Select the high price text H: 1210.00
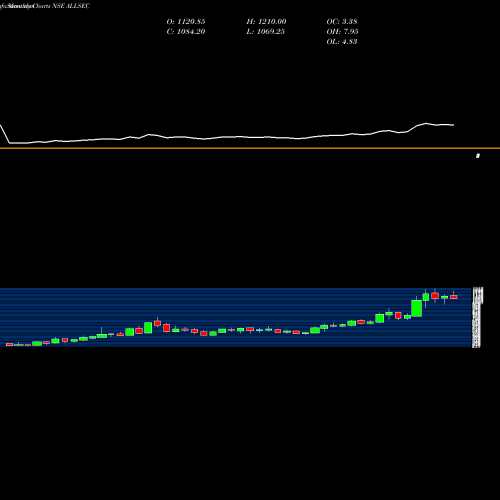 point(266,22)
